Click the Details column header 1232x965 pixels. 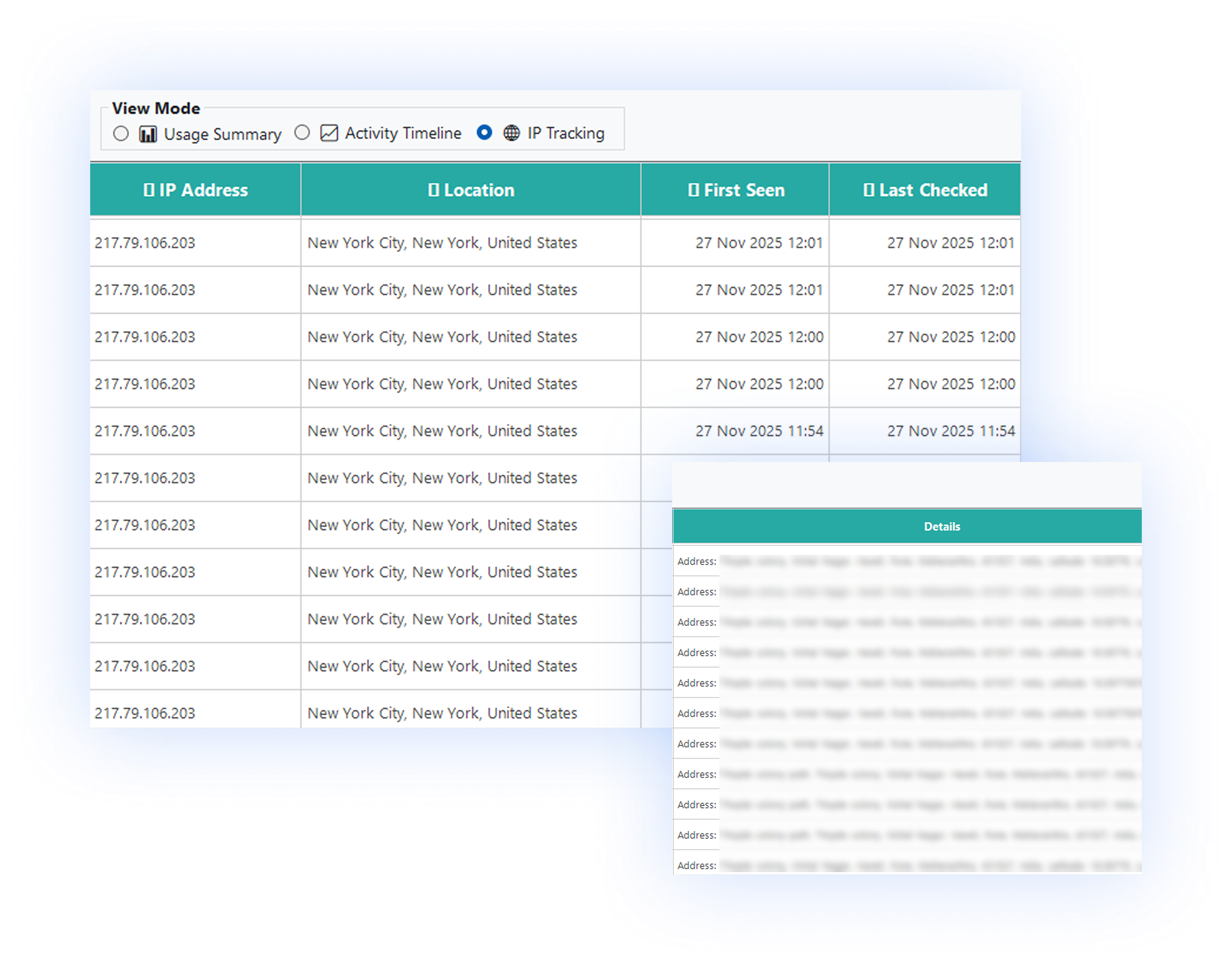942,527
